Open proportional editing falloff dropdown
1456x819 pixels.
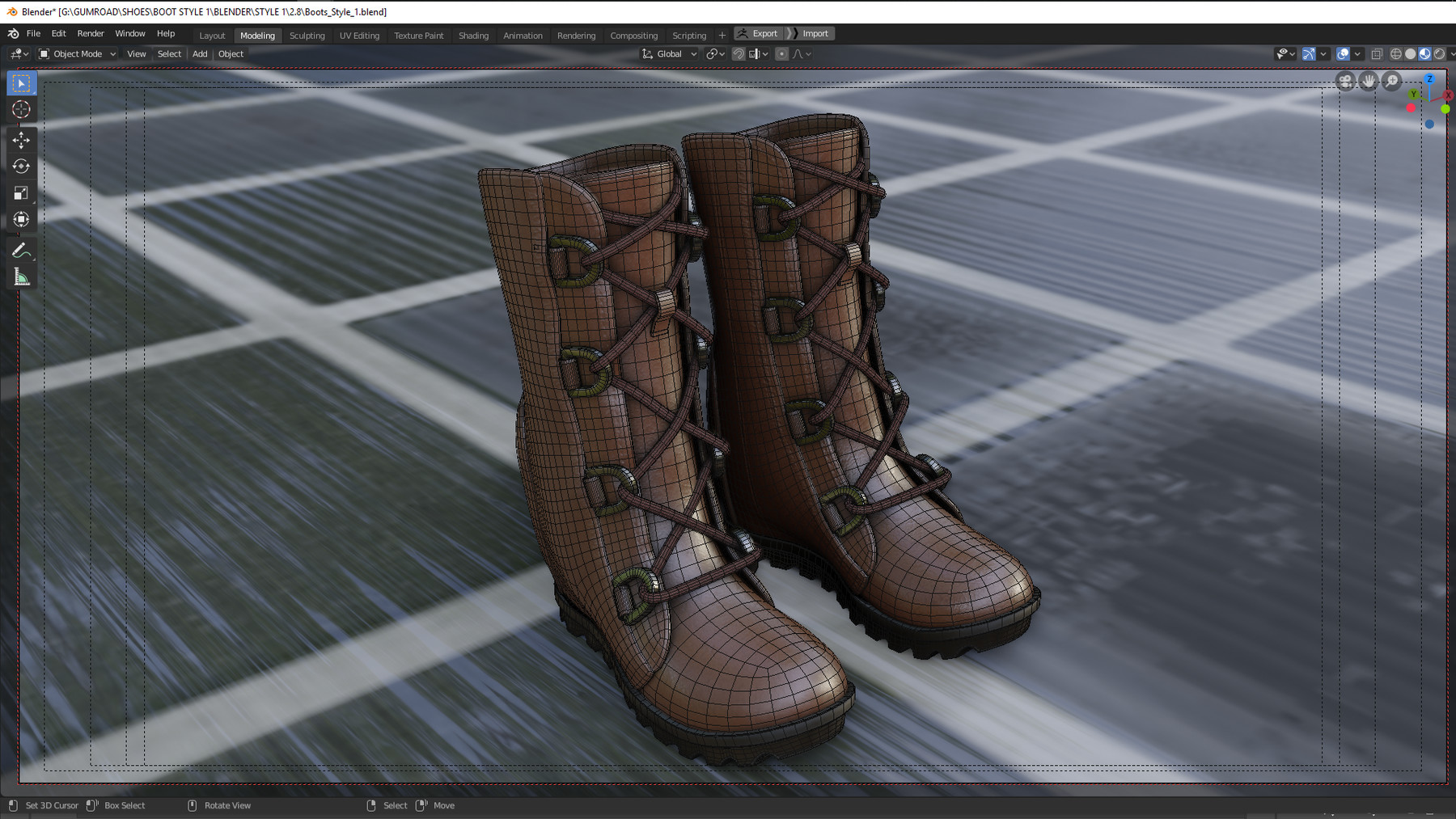(802, 54)
